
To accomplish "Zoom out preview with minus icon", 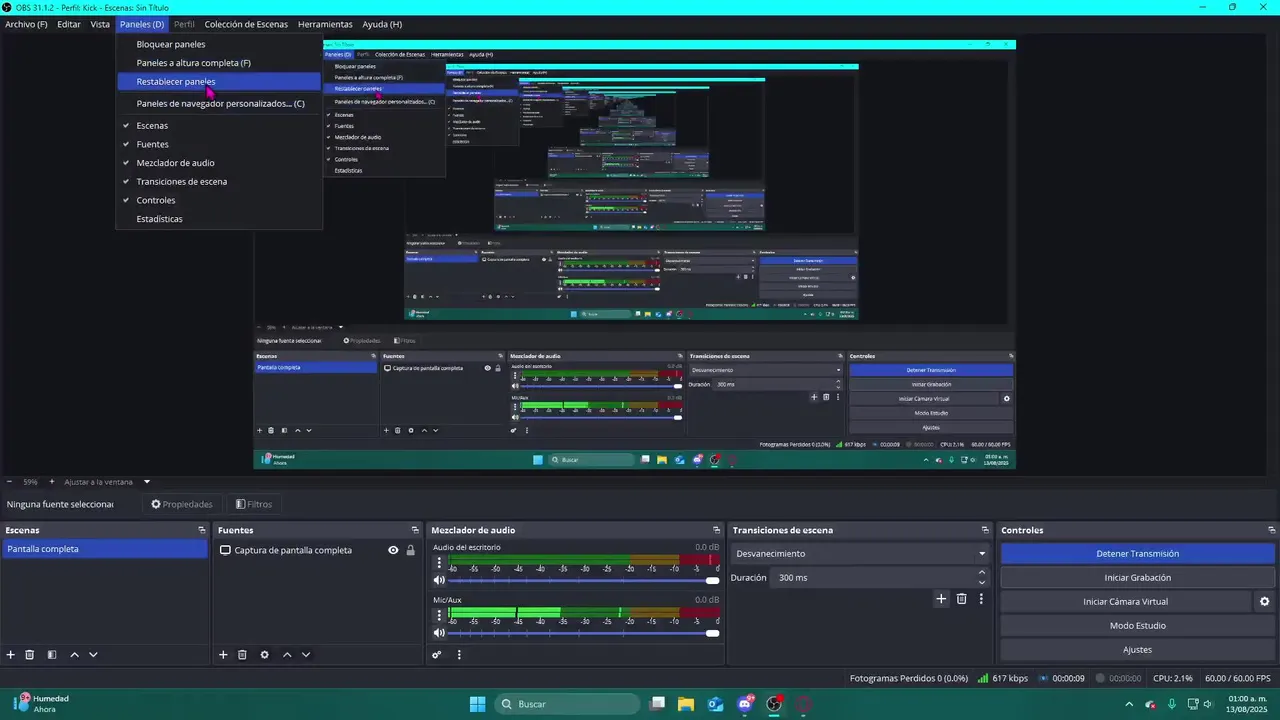I will tap(9, 482).
